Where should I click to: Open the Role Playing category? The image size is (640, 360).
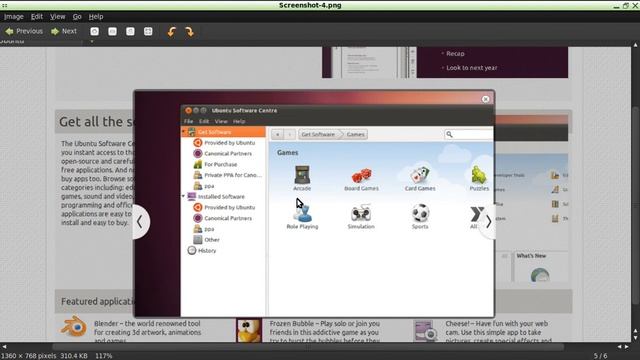click(302, 216)
